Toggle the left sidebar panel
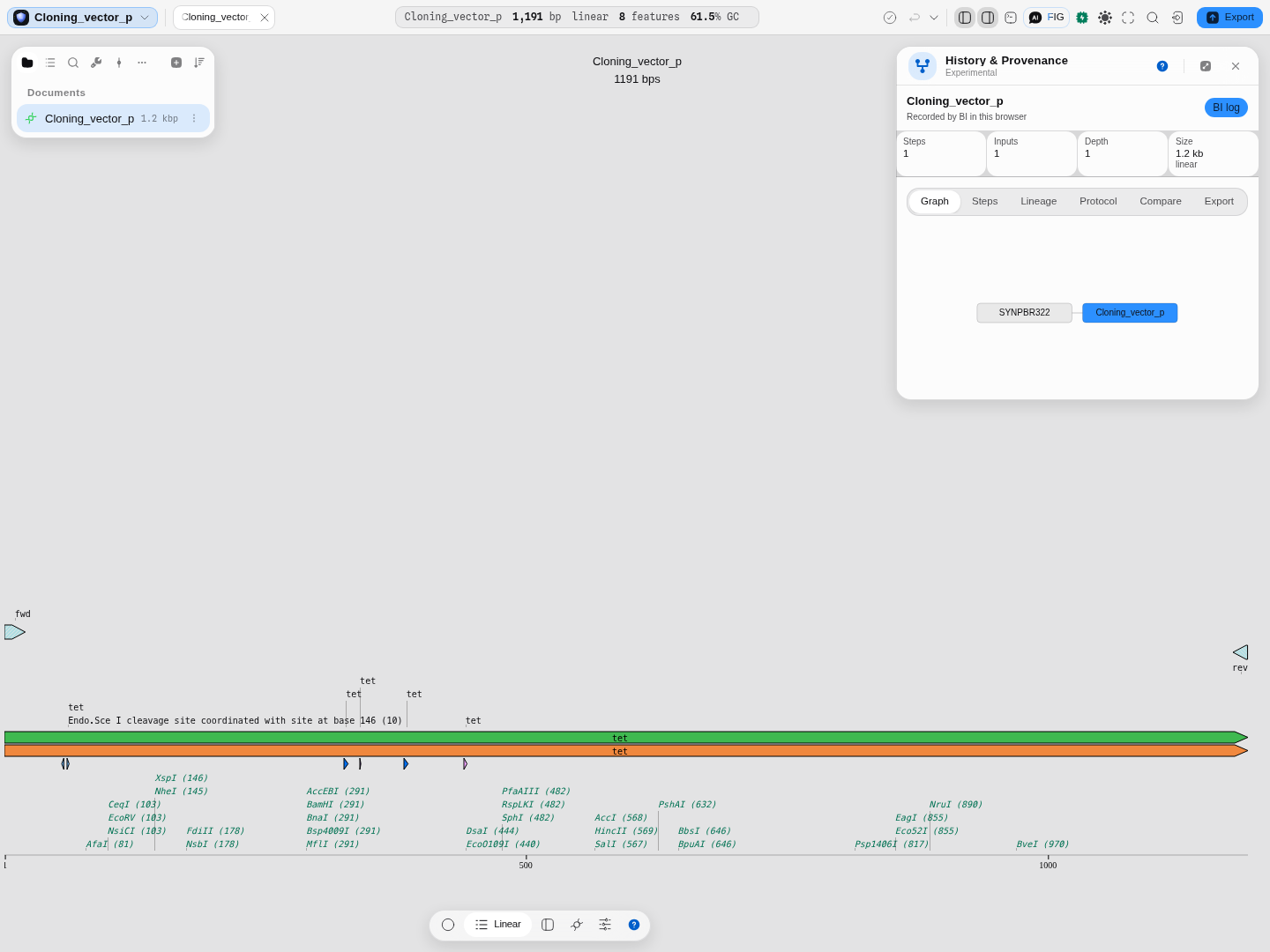 [x=965, y=18]
